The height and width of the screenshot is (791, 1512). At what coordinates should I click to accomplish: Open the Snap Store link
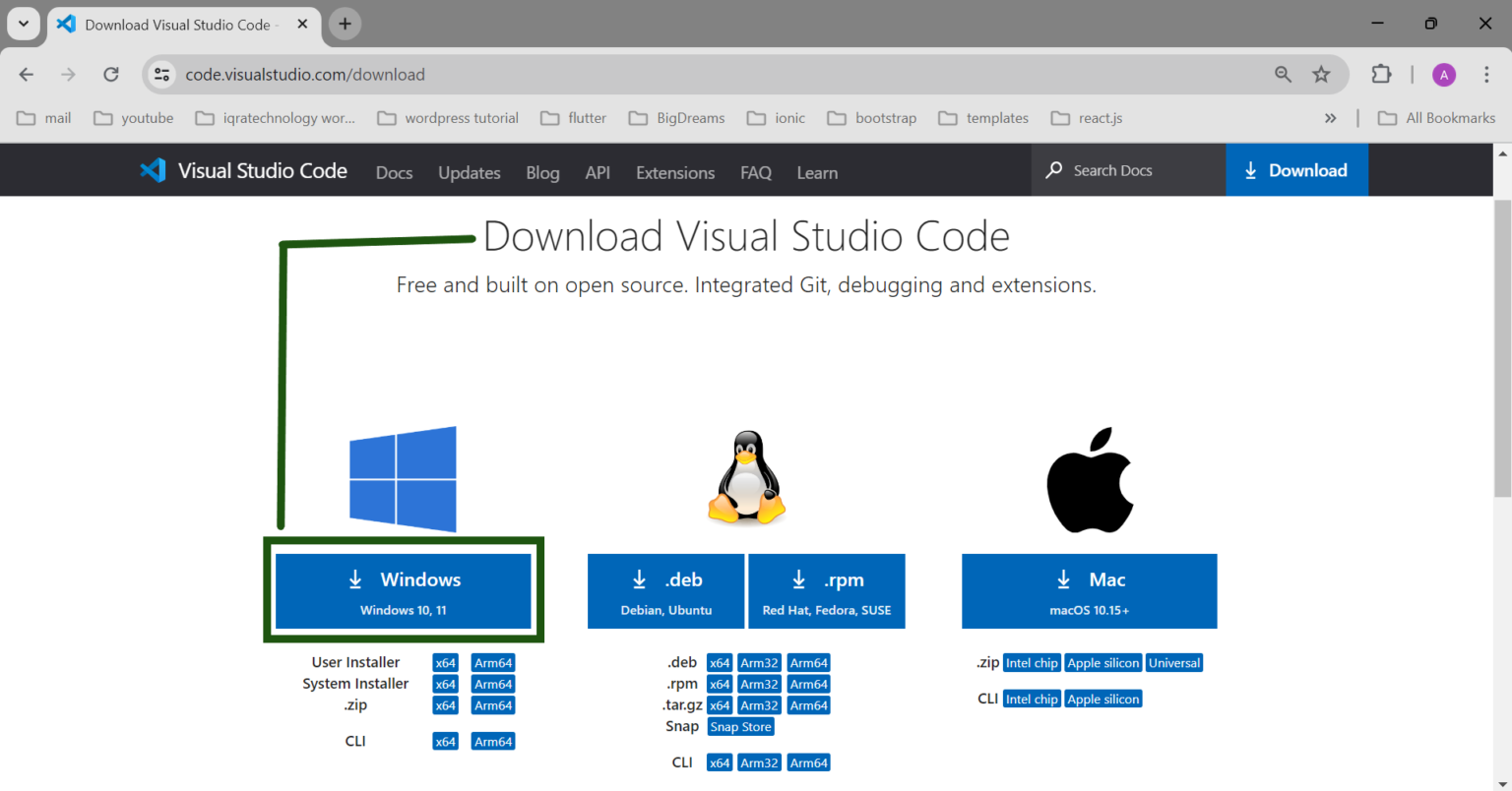(x=740, y=726)
